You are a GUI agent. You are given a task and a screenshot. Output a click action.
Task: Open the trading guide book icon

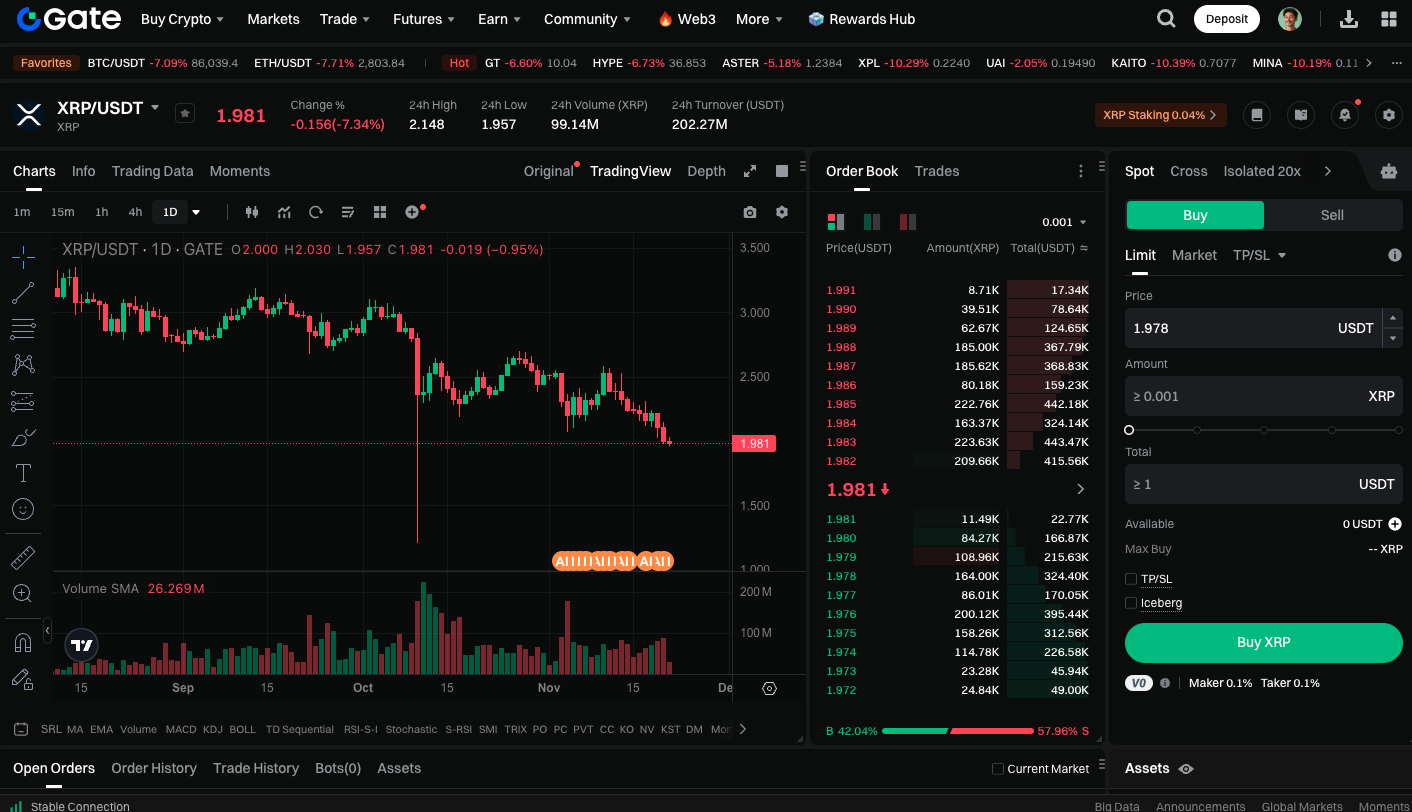click(x=1257, y=115)
